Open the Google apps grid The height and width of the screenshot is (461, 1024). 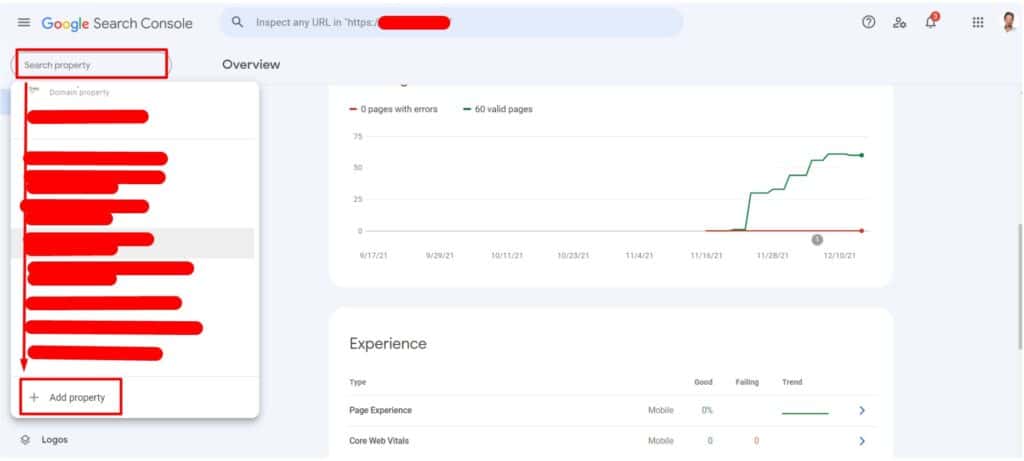click(978, 22)
